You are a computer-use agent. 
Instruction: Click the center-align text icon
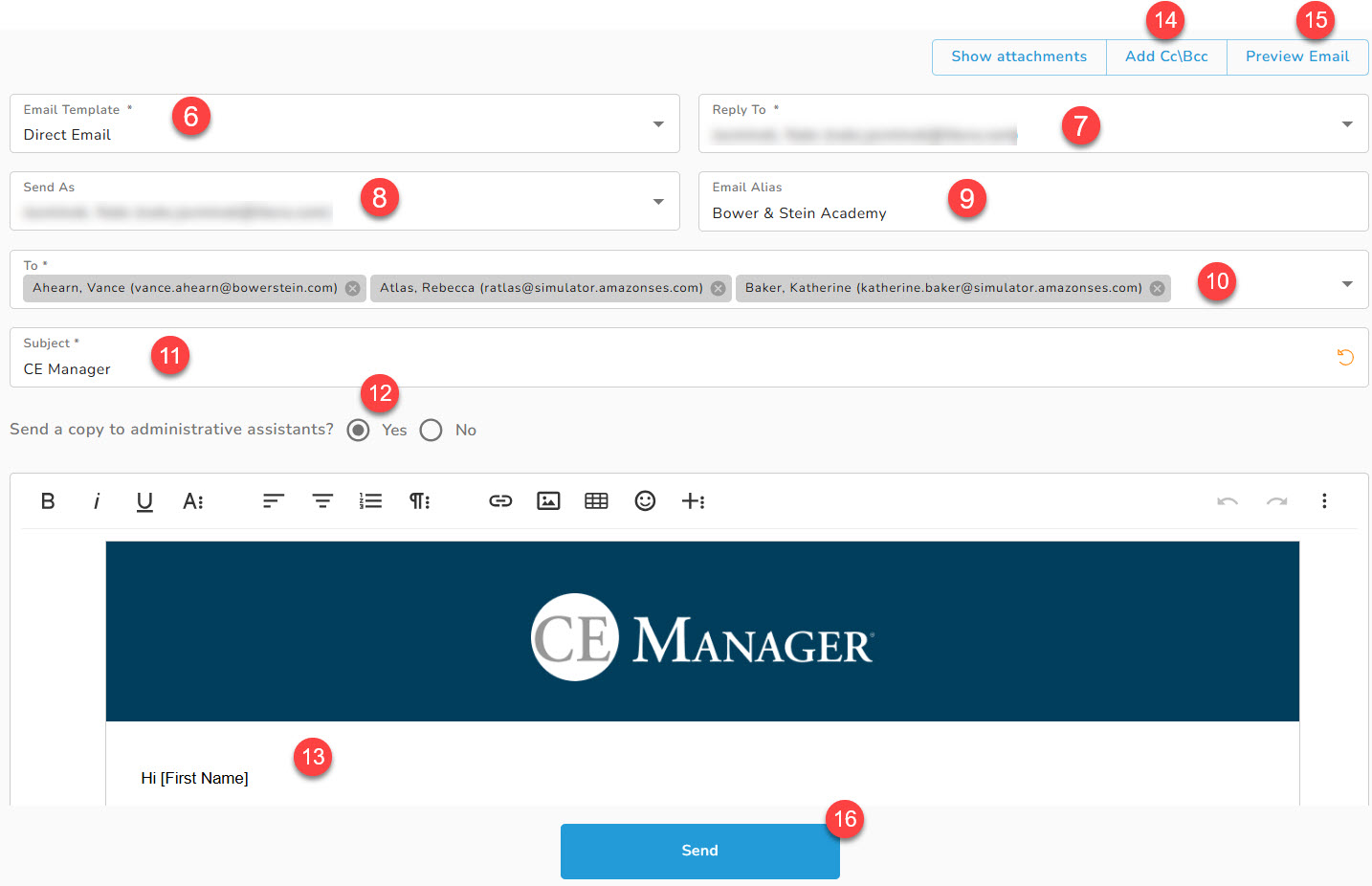(322, 500)
